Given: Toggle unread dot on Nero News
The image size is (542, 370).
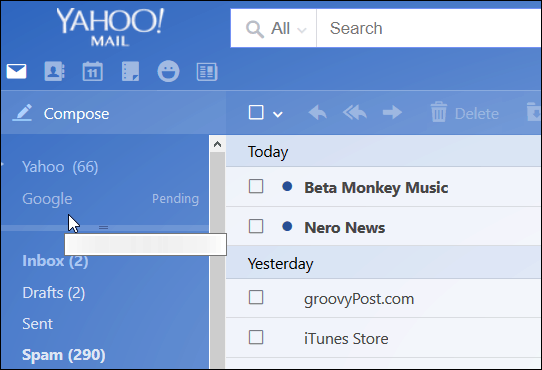Looking at the screenshot, I should [287, 226].
